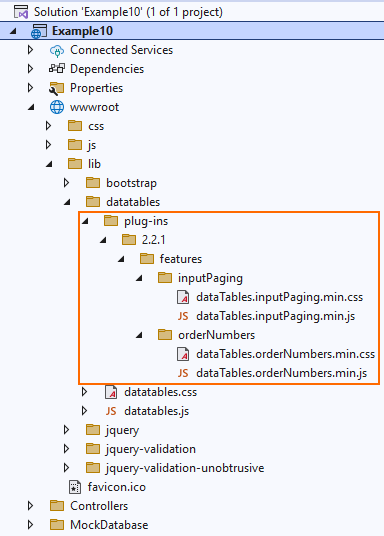The height and width of the screenshot is (536, 384).
Task: Collapse the 2.2.1 version folder
Action: pyautogui.click(x=103, y=240)
